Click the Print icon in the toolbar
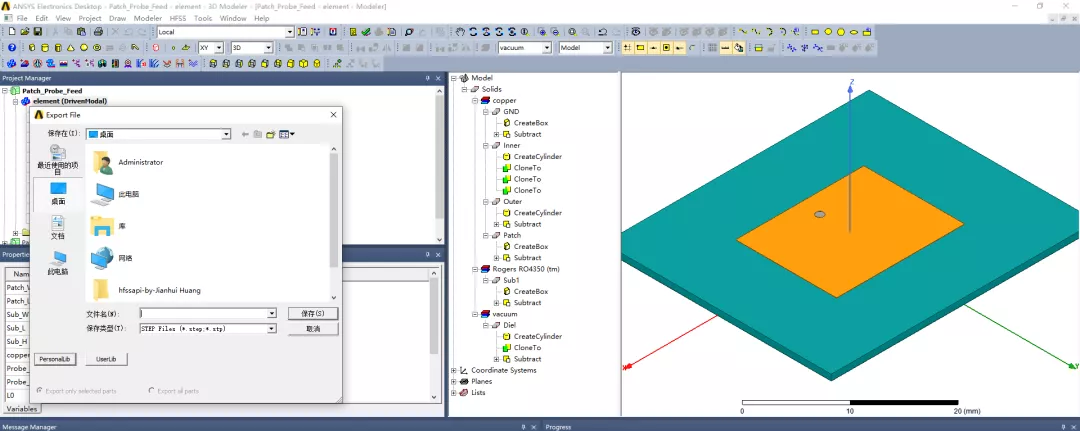Image resolution: width=1080 pixels, height=431 pixels. (x=98, y=32)
